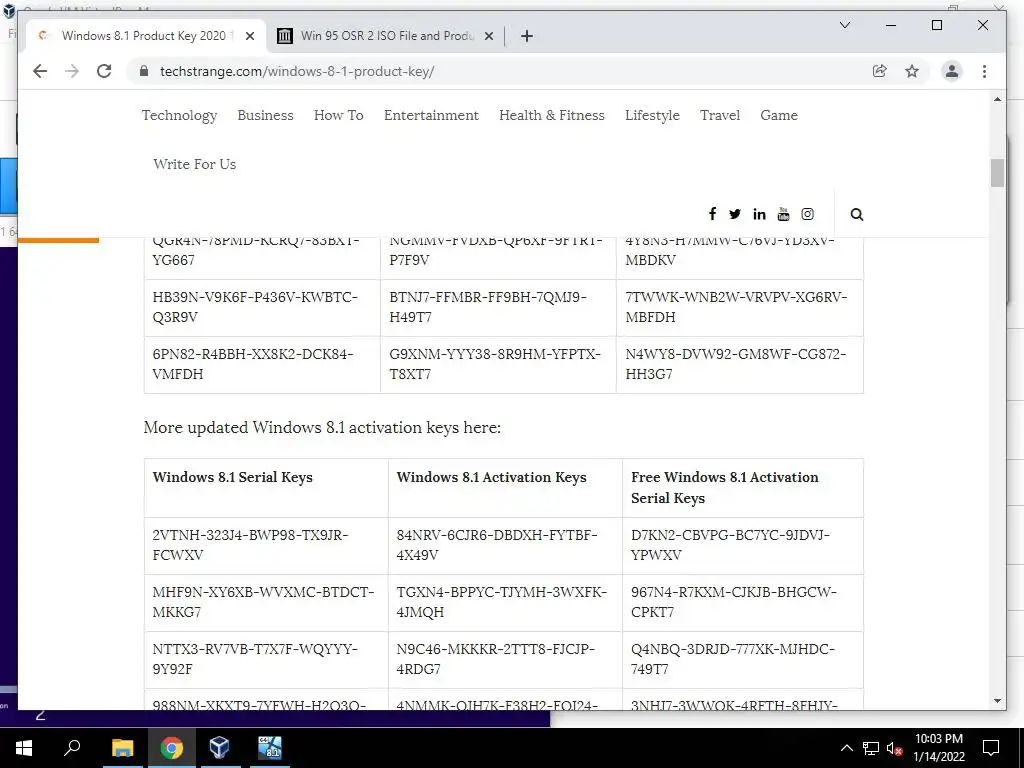Open the How To section

pyautogui.click(x=338, y=115)
